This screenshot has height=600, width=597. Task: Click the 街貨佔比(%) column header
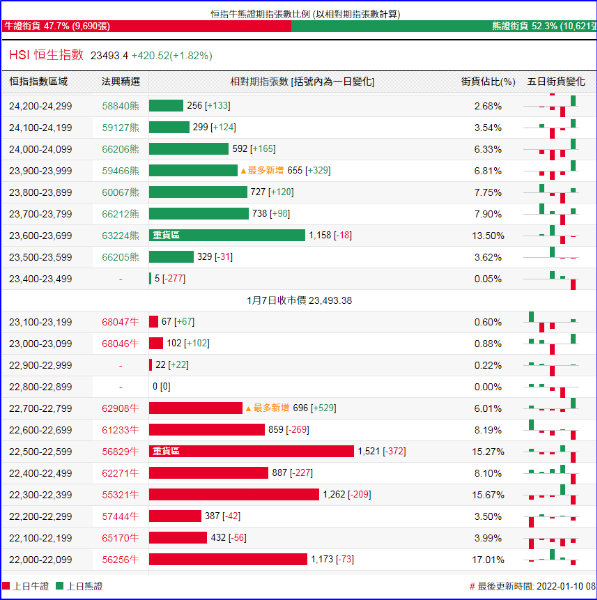(x=488, y=82)
